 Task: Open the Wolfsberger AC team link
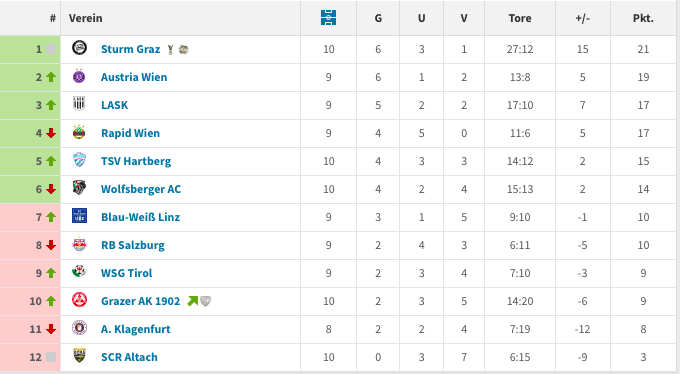pos(141,189)
